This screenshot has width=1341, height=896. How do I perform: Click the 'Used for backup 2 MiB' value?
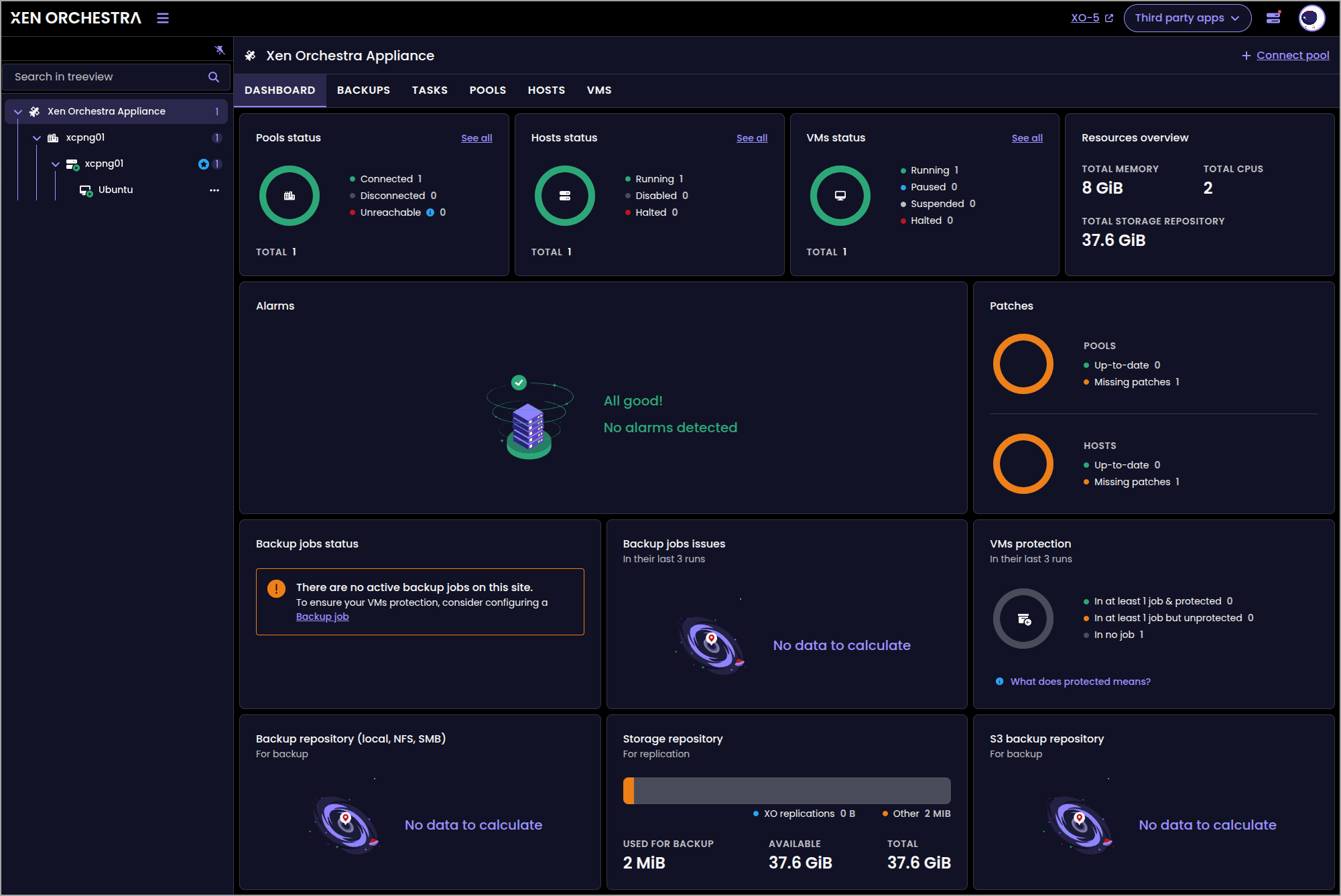[x=644, y=863]
